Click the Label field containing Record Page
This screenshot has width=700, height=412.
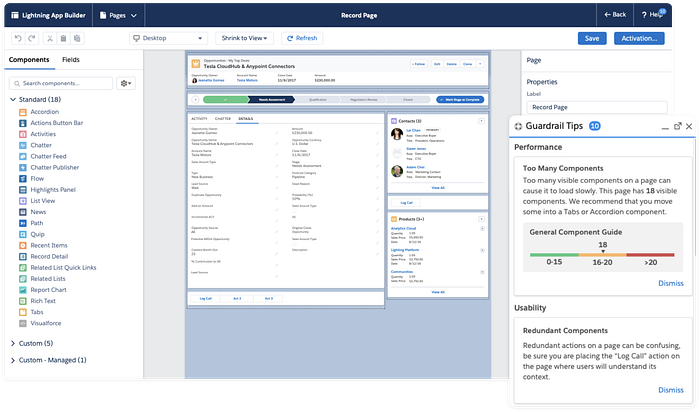[x=595, y=107]
